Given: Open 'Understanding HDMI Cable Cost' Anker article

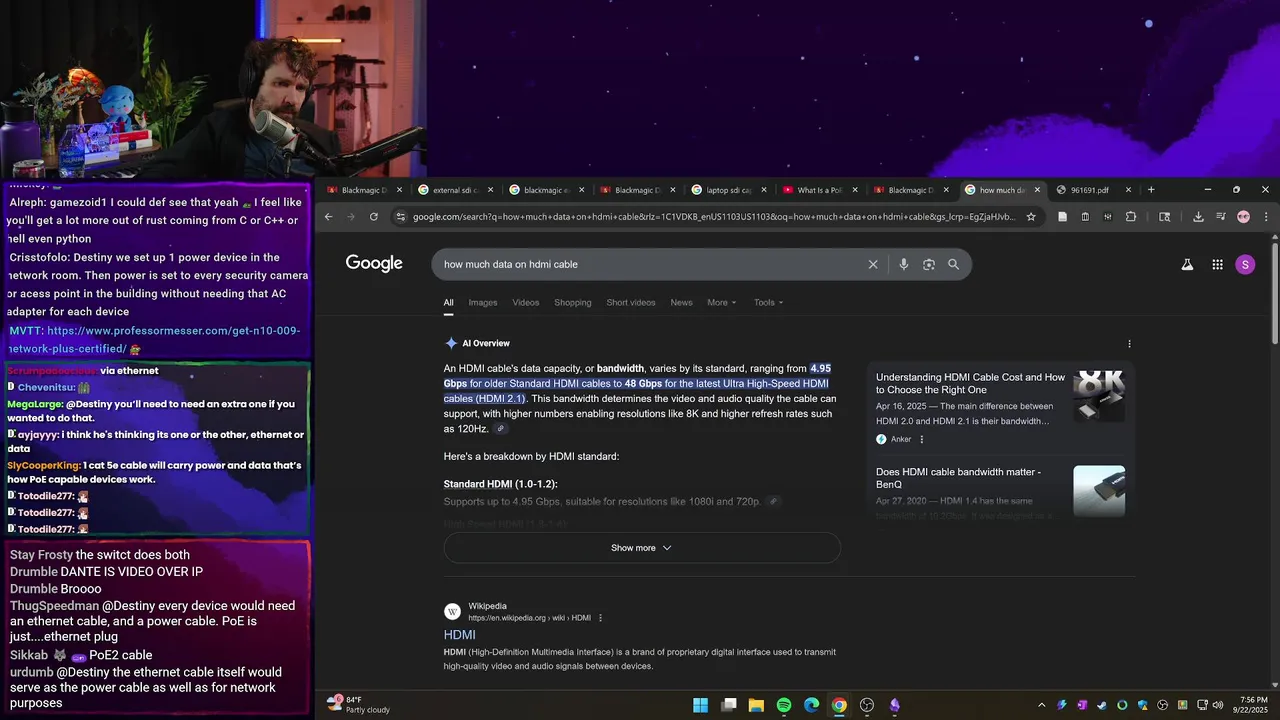Looking at the screenshot, I should pos(970,384).
